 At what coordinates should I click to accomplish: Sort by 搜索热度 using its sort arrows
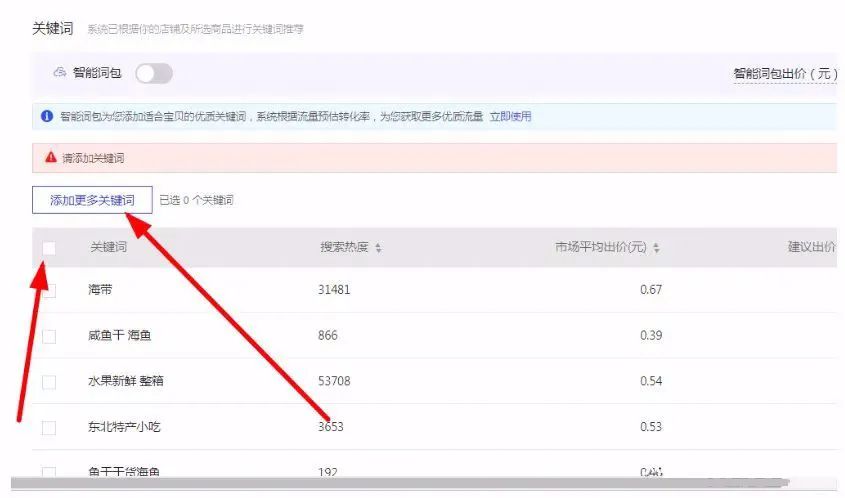378,248
